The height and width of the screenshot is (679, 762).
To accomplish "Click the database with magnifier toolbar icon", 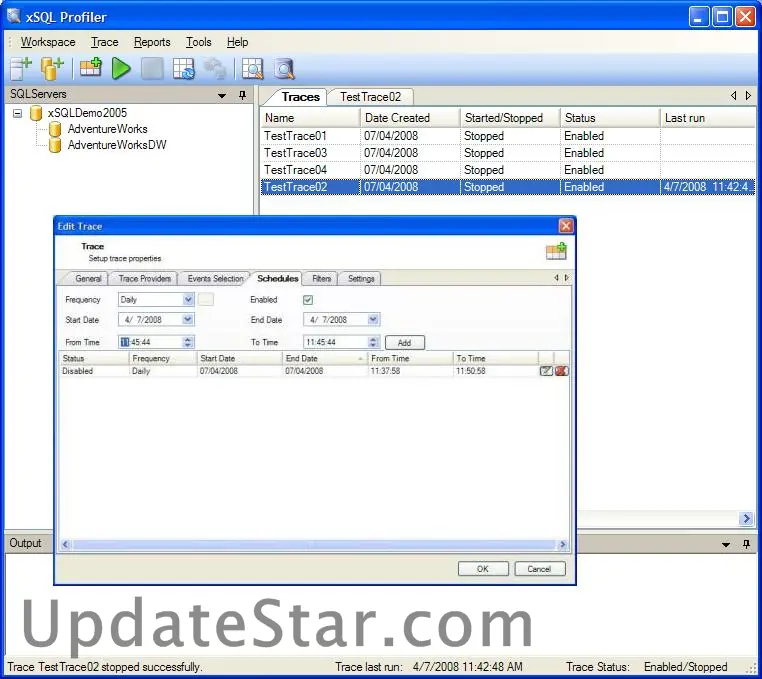I will tap(284, 69).
